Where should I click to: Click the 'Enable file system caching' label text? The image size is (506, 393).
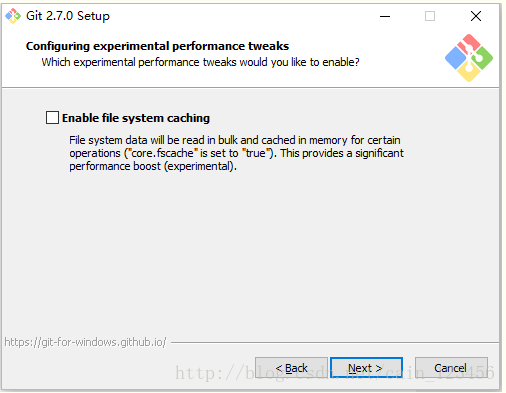(x=136, y=118)
